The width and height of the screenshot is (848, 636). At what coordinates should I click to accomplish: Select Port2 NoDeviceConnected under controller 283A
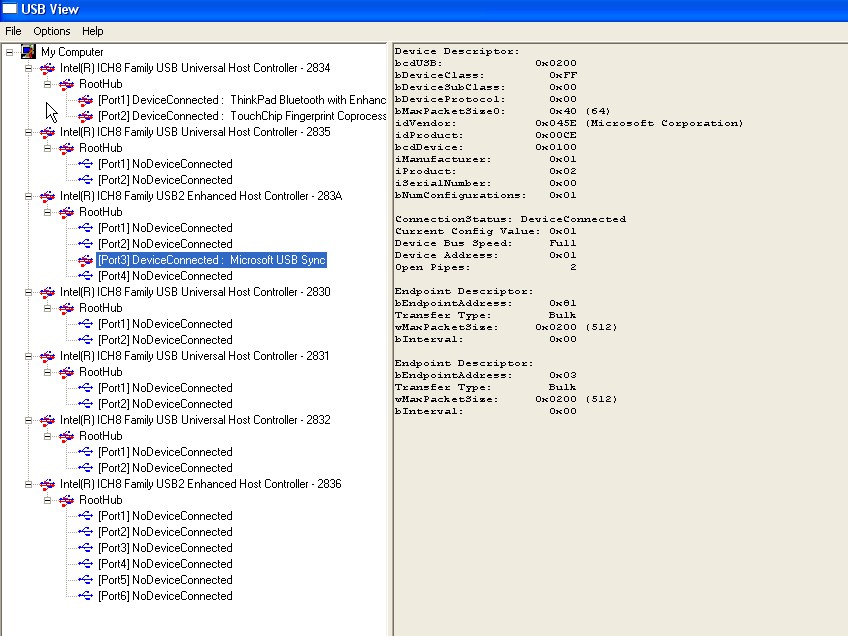point(165,244)
